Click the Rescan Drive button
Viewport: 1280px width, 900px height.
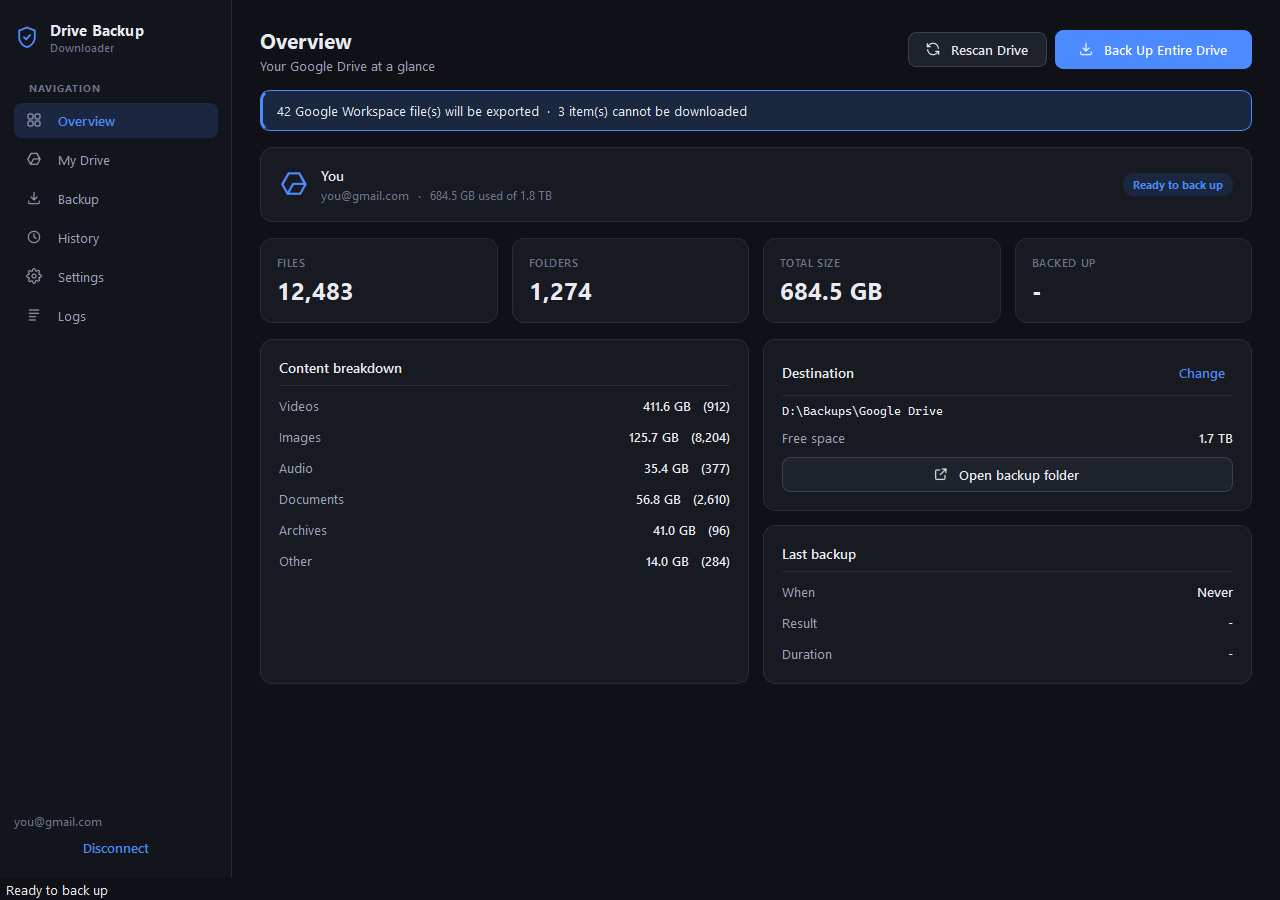pos(977,50)
